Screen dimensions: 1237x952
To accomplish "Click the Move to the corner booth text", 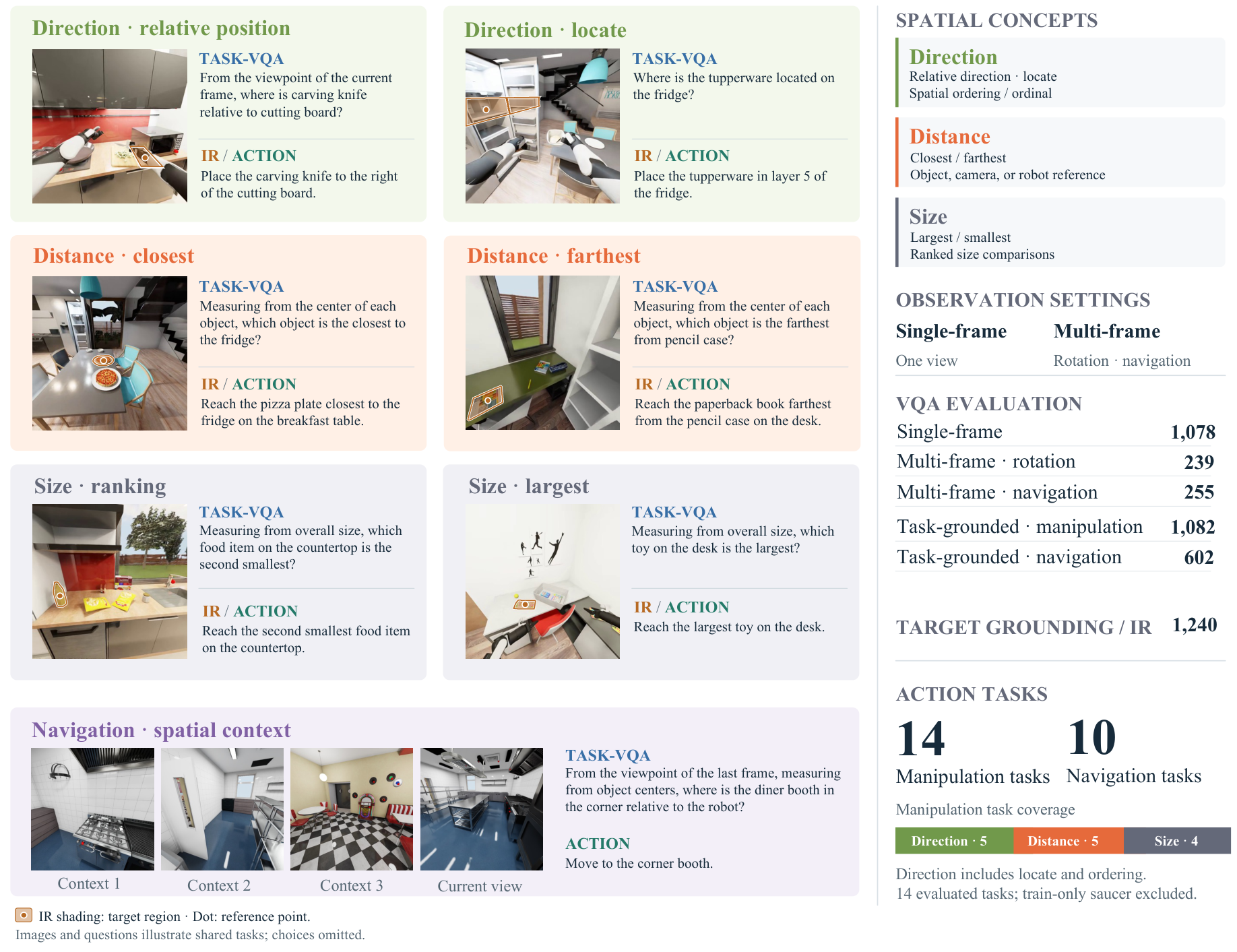I will [x=639, y=864].
